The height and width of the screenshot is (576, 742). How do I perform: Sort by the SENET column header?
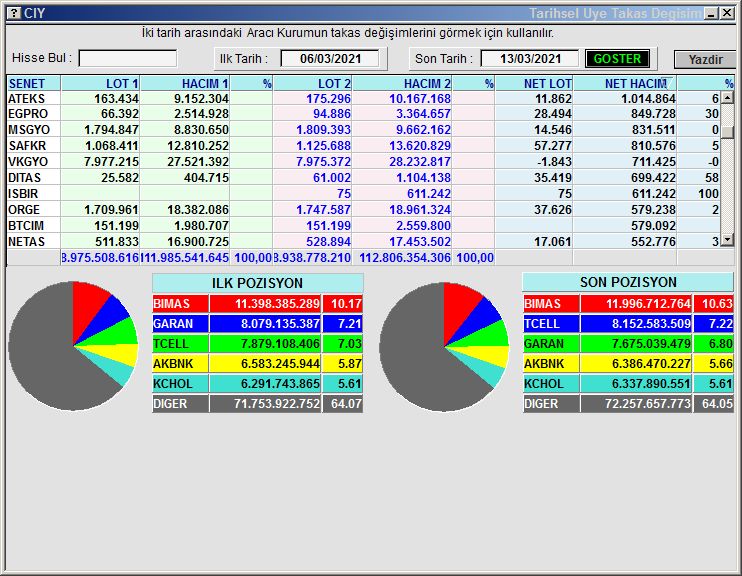click(x=34, y=84)
